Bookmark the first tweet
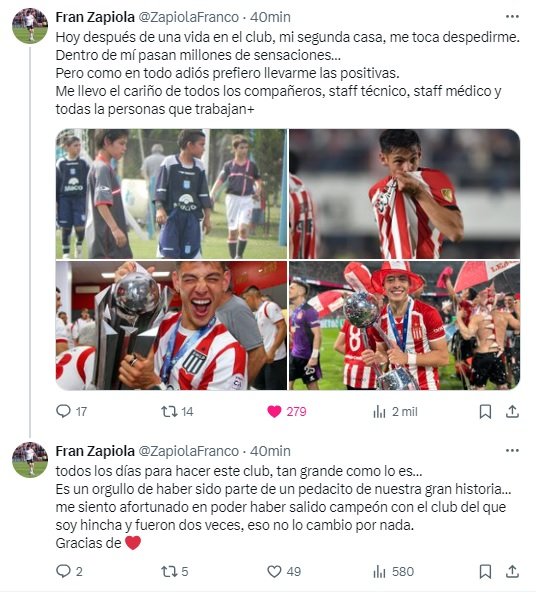This screenshot has height=595, width=536. [485, 411]
